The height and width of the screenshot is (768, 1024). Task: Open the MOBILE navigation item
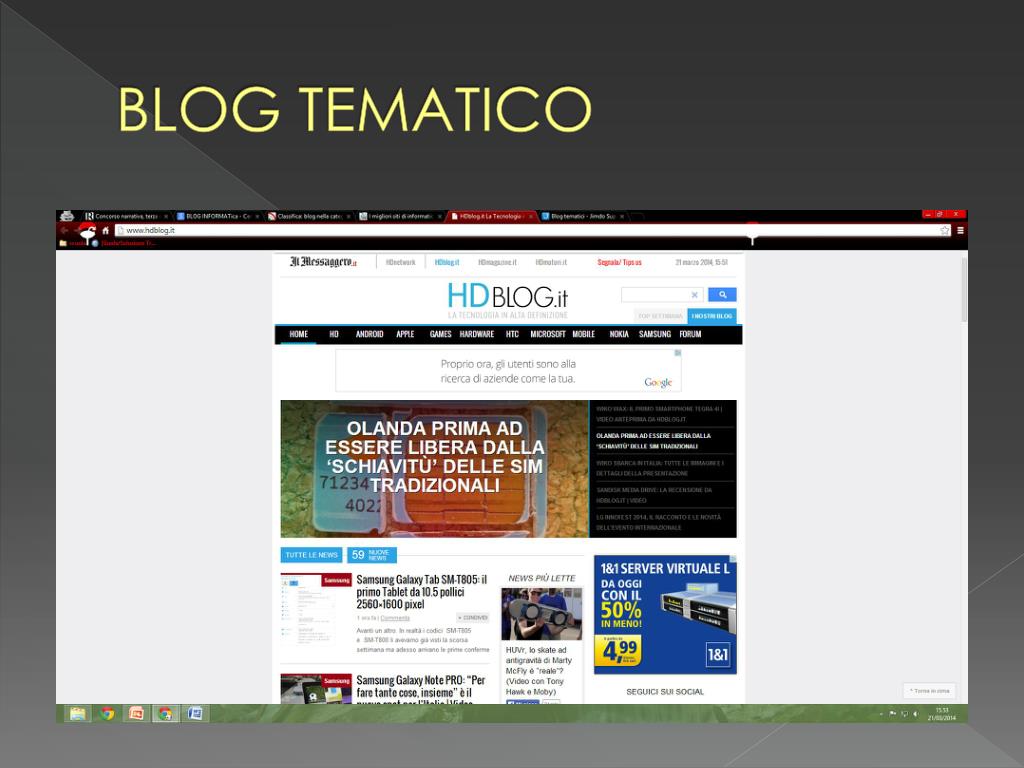(x=584, y=334)
